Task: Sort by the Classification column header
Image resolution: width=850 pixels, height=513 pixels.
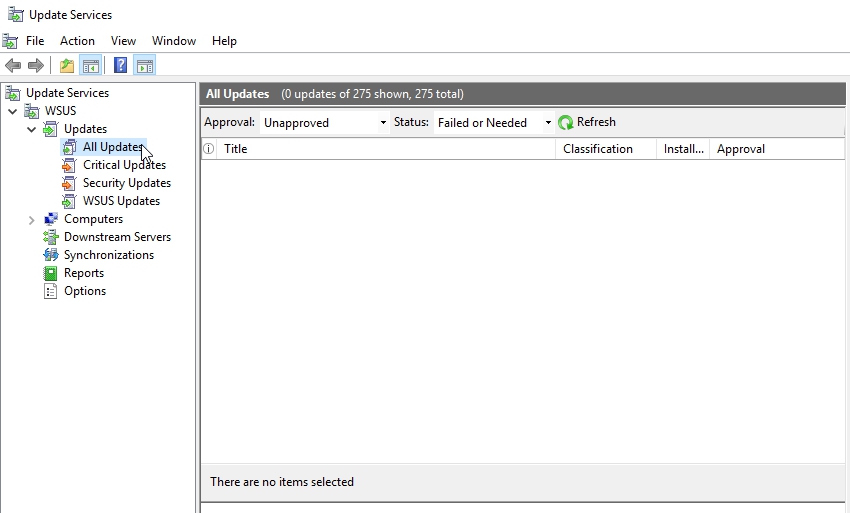Action: click(606, 149)
